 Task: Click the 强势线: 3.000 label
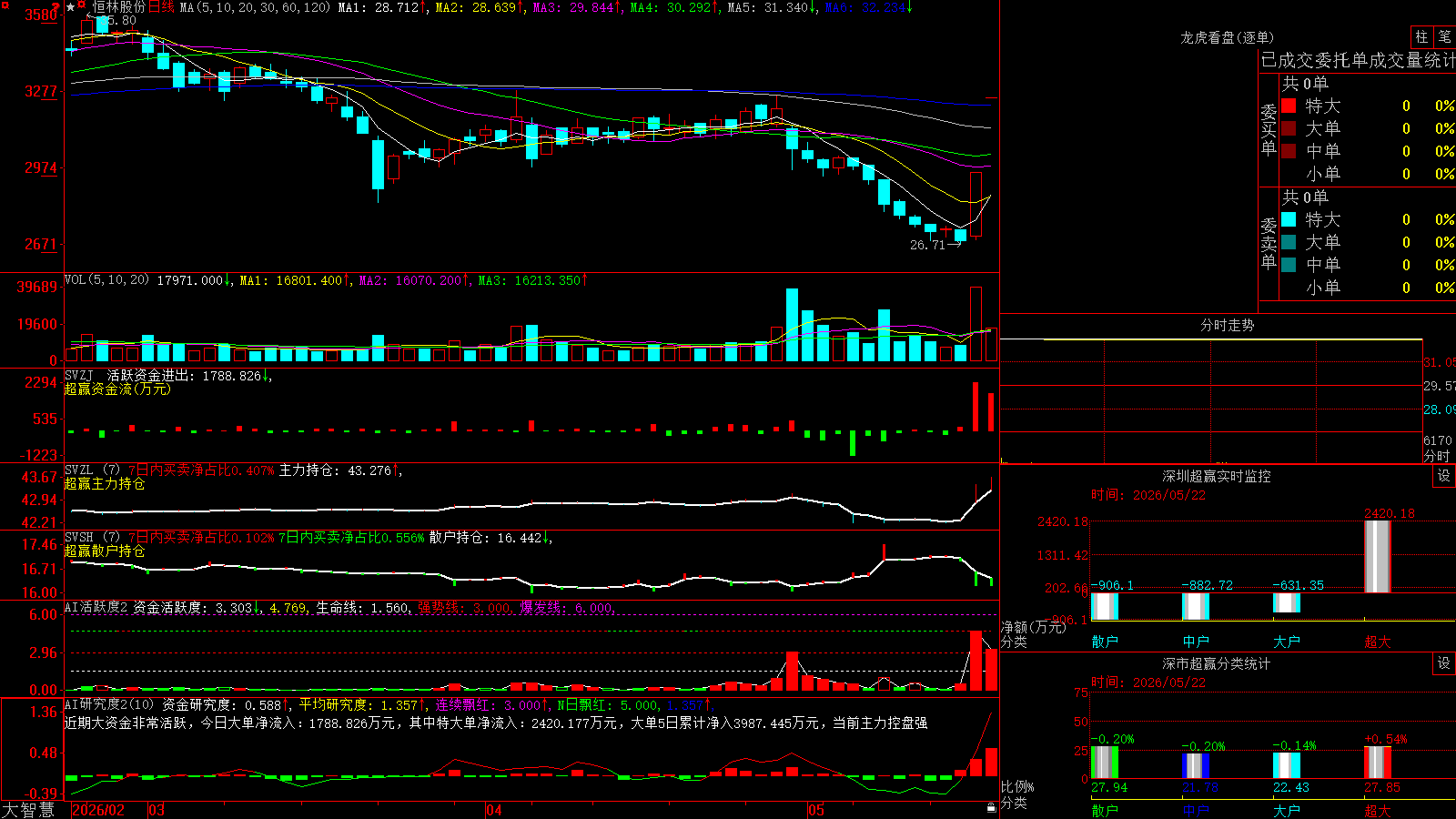click(465, 607)
